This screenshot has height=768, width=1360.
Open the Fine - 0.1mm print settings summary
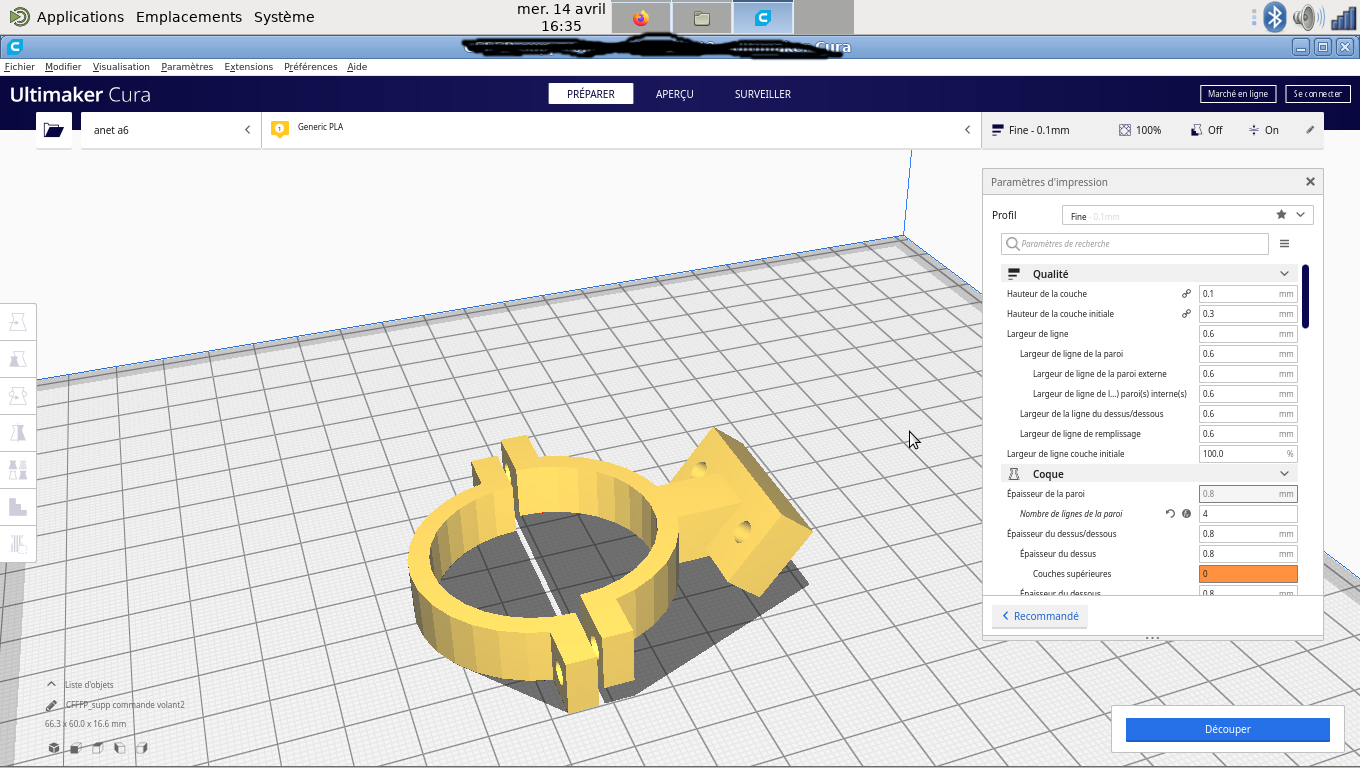1030,130
